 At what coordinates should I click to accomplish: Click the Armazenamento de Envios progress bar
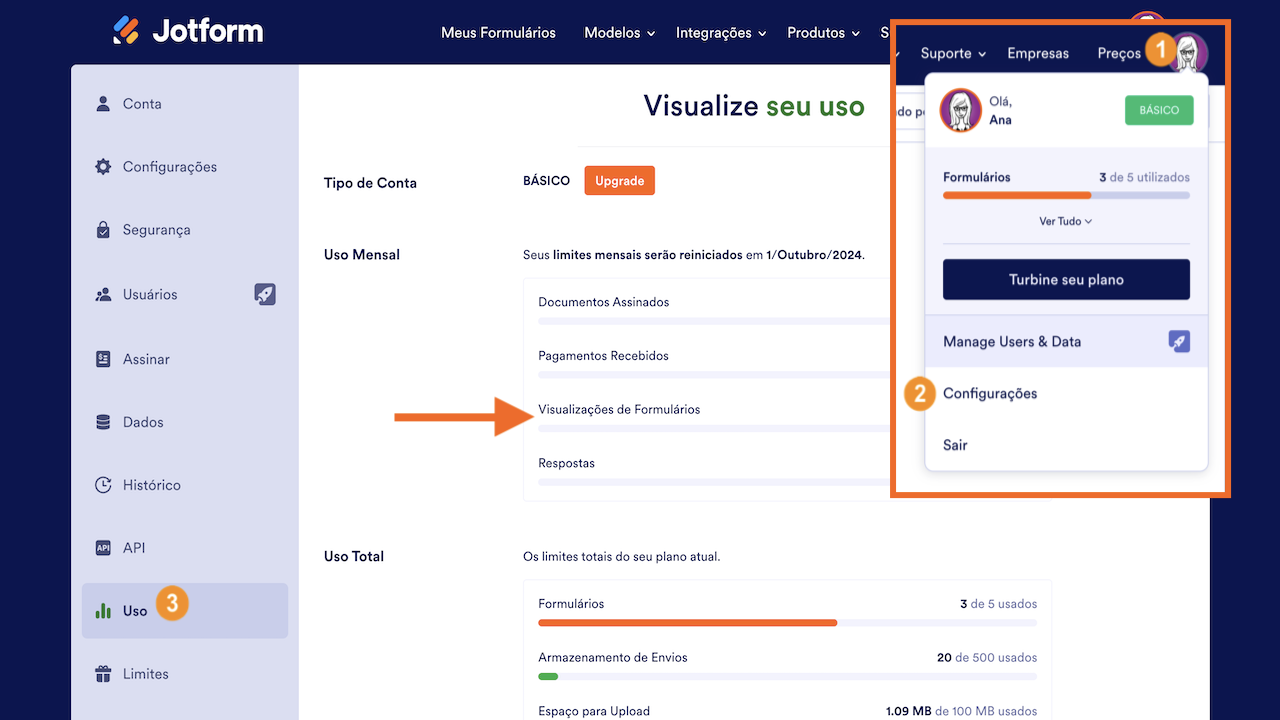(x=787, y=677)
